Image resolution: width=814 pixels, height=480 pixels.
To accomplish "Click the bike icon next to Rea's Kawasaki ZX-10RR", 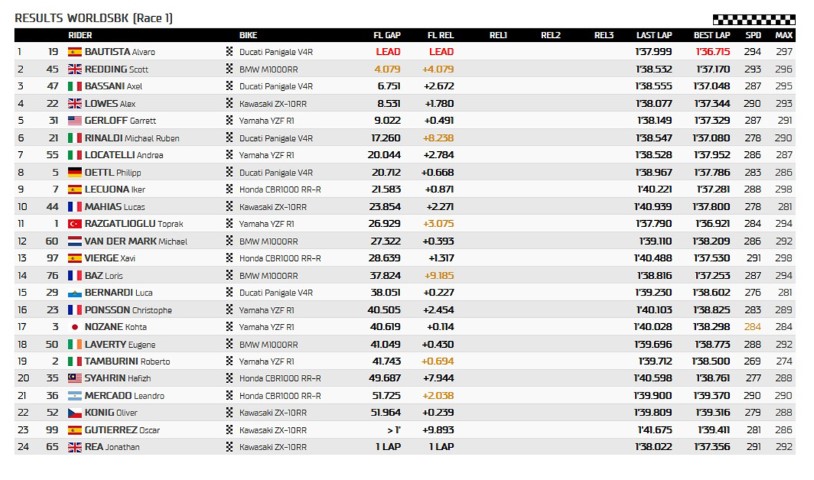I will pyautogui.click(x=230, y=447).
